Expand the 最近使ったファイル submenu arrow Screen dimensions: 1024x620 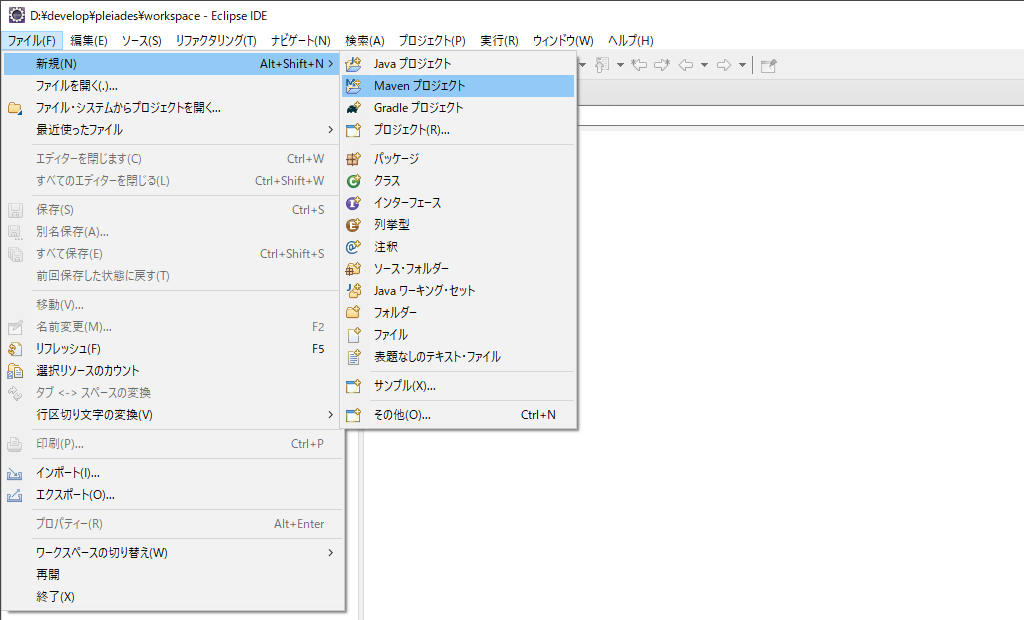click(x=330, y=130)
